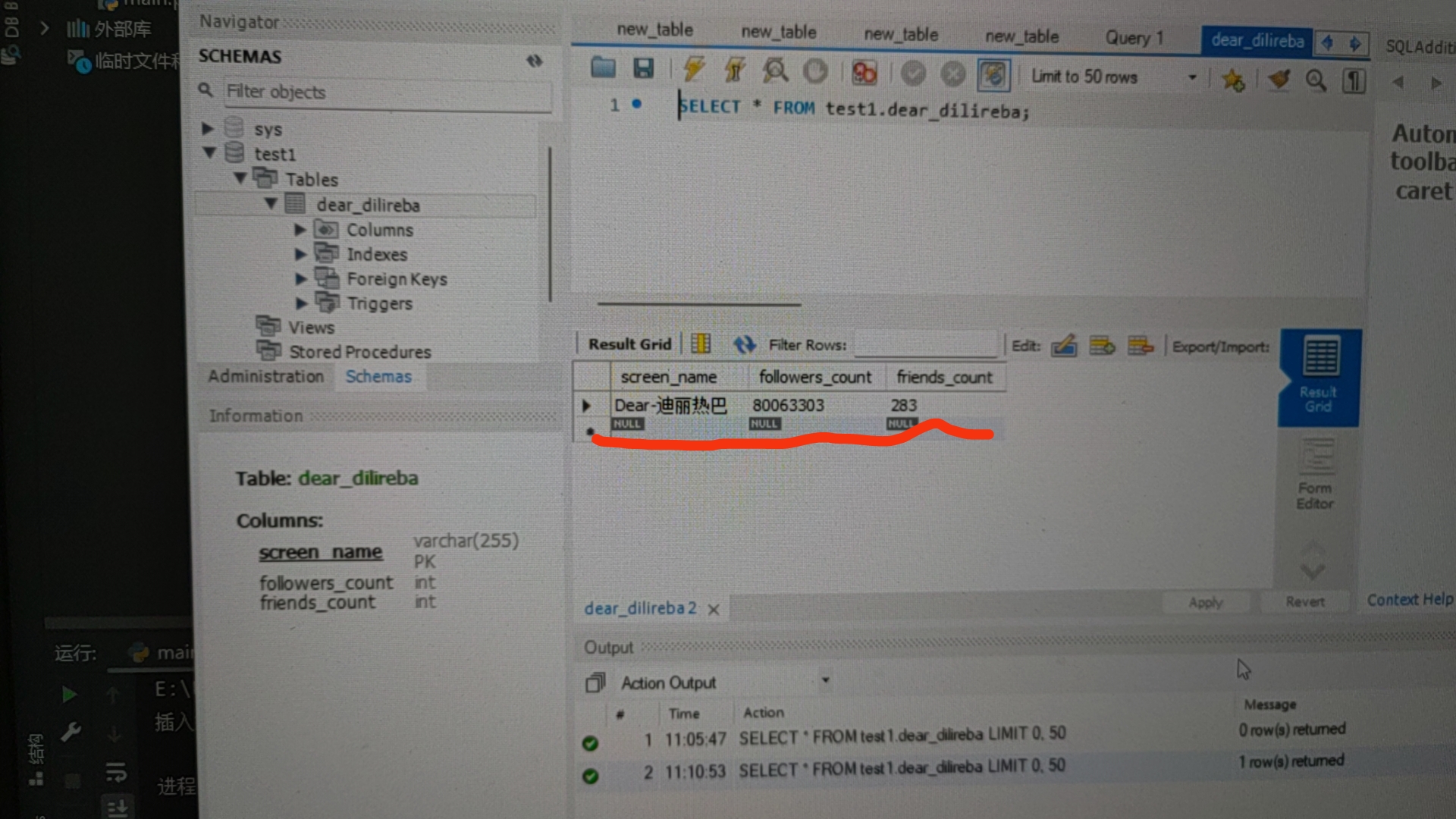Click the Explain query magnifier icon

tap(775, 71)
